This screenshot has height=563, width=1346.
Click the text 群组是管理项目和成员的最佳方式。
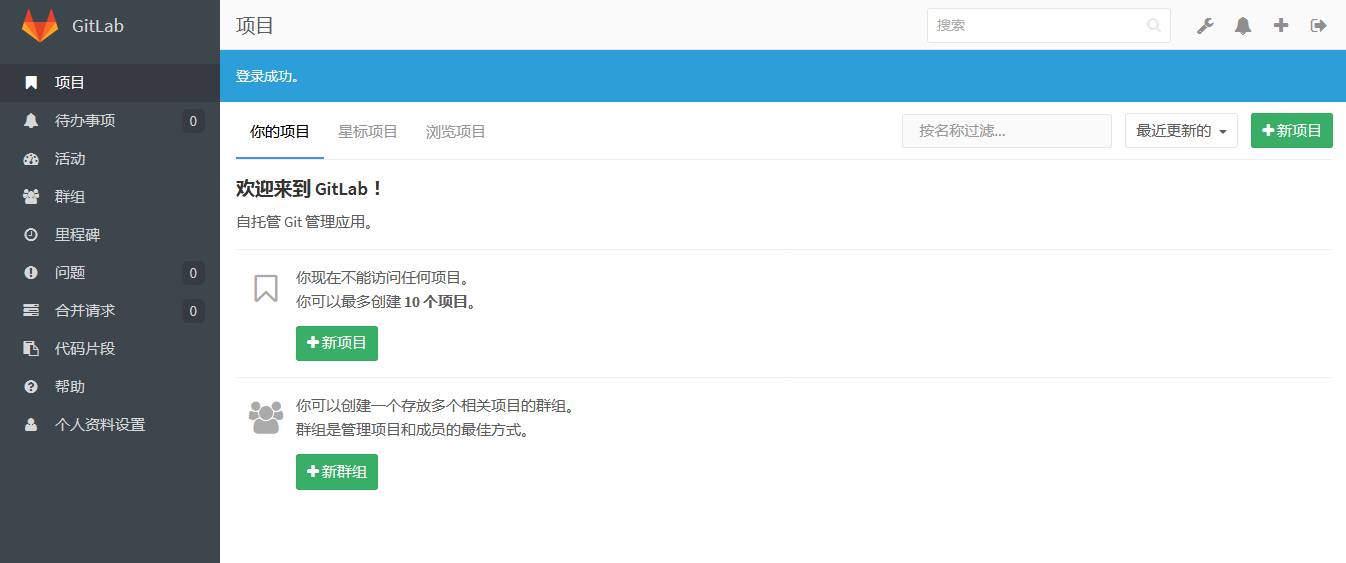click(412, 430)
